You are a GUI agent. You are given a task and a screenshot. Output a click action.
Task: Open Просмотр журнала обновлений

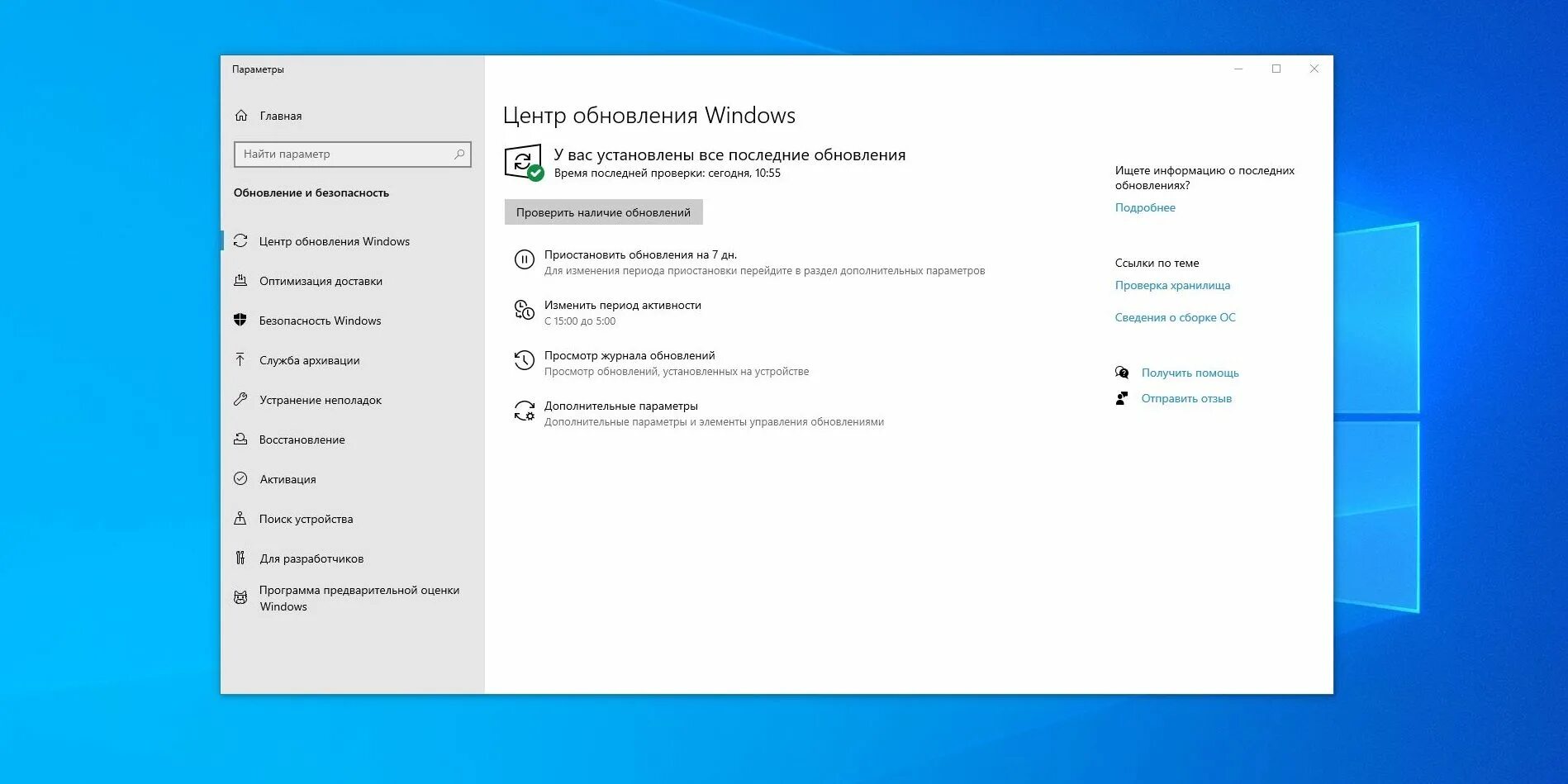pyautogui.click(x=630, y=355)
